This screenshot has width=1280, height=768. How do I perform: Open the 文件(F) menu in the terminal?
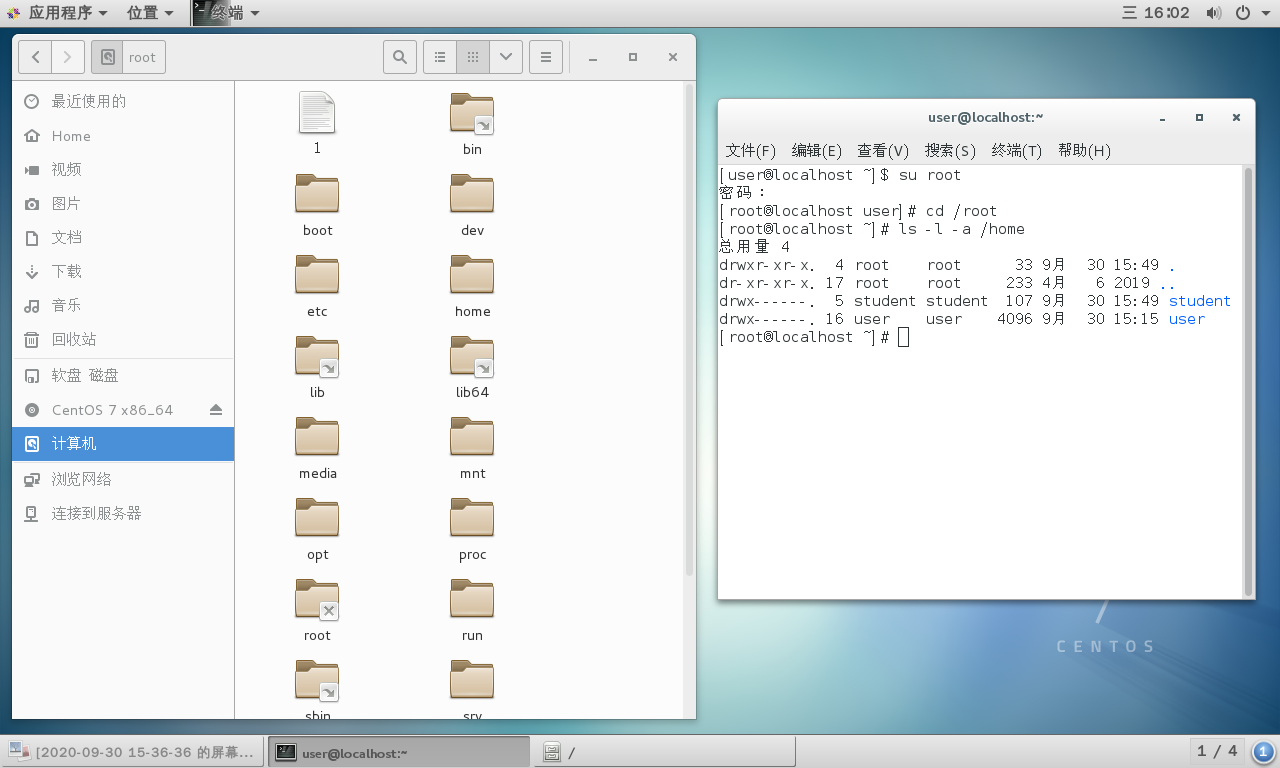click(x=750, y=150)
